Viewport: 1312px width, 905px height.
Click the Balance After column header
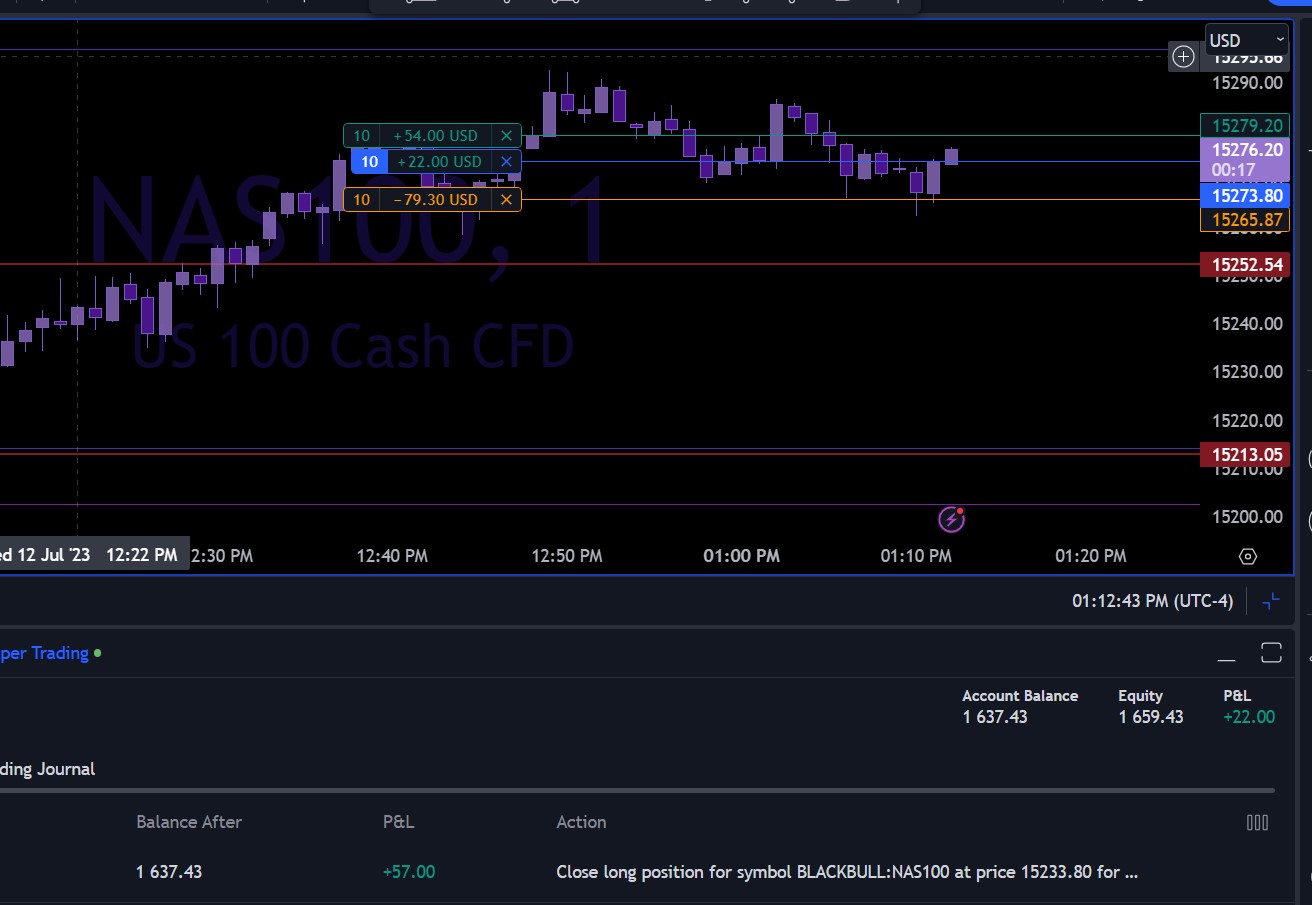pyautogui.click(x=189, y=822)
